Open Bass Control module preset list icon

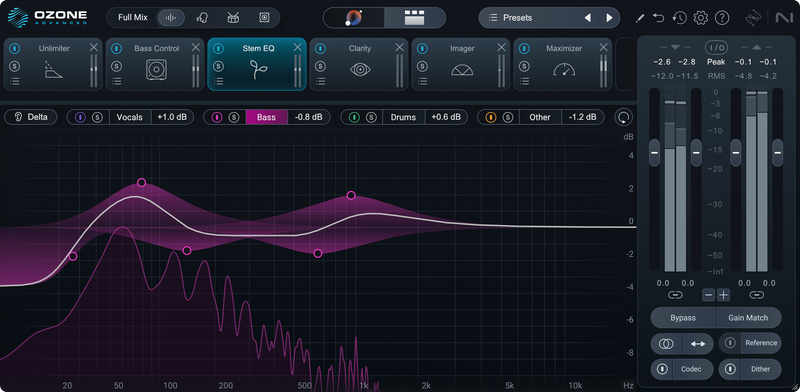pyautogui.click(x=117, y=81)
